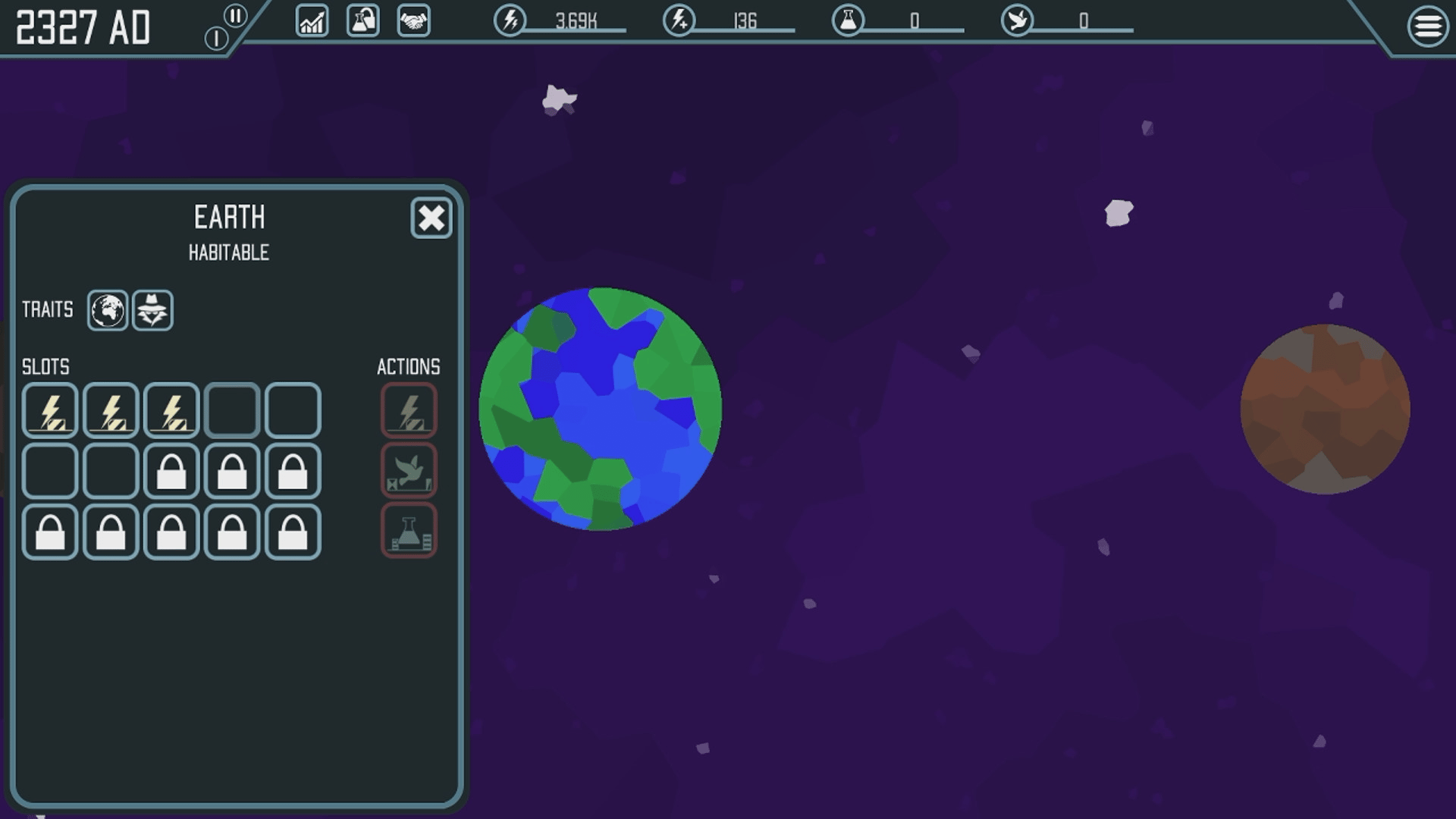Select the globe trait icon

coord(108,310)
